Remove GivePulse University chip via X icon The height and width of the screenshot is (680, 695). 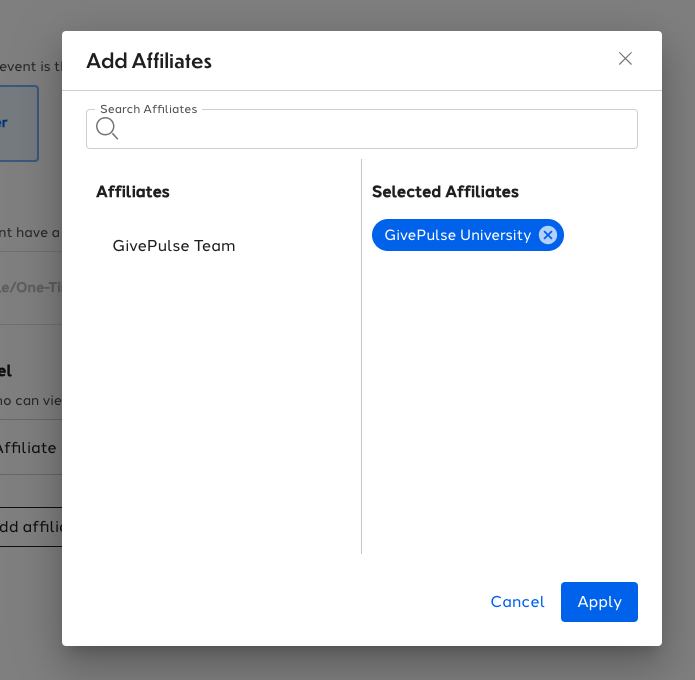548,235
